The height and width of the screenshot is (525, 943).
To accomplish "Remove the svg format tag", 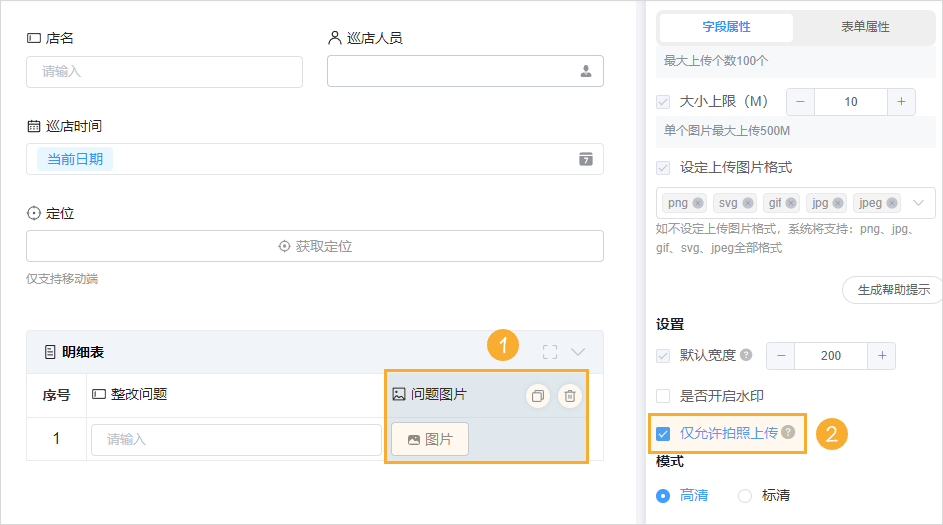I will tap(748, 203).
